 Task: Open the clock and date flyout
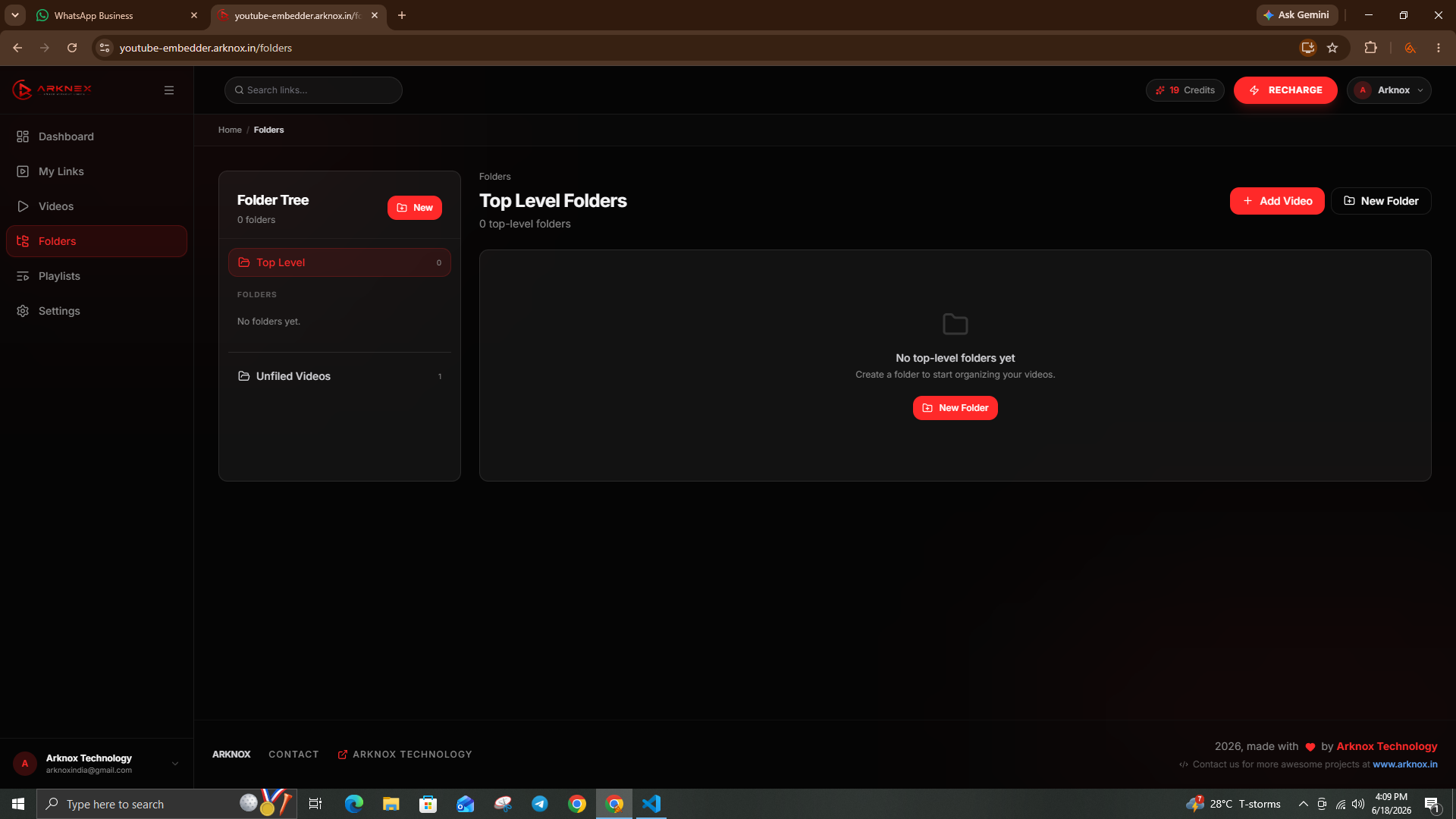[1391, 804]
